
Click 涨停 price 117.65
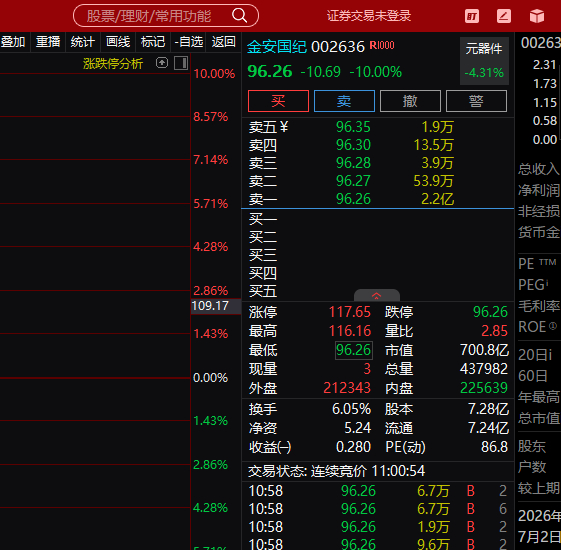(350, 312)
